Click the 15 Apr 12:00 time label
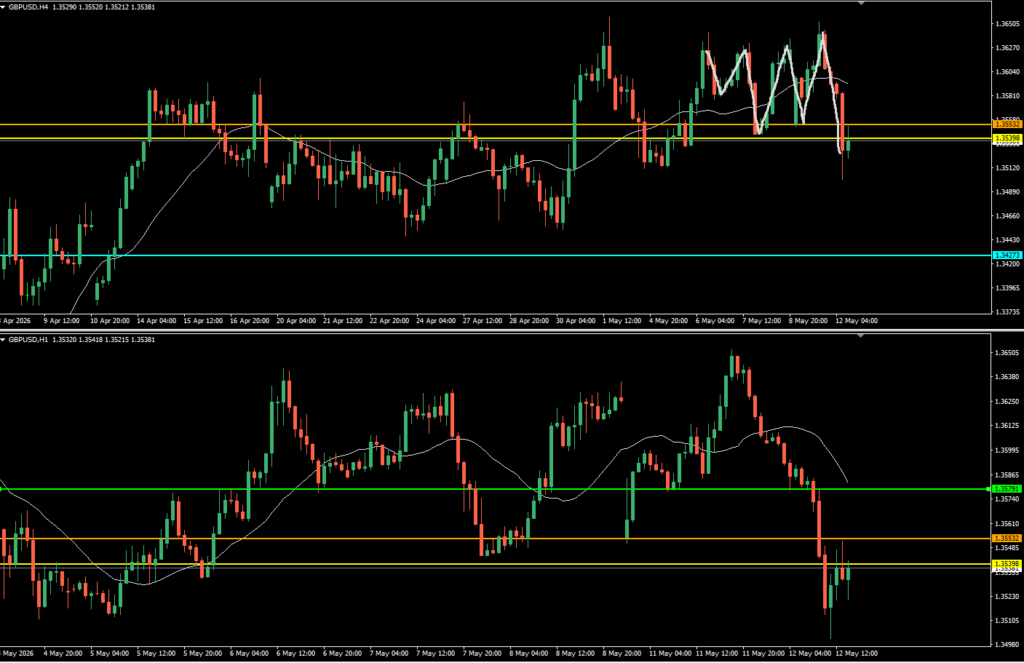Viewport: 1024px width, 663px height. (x=203, y=321)
